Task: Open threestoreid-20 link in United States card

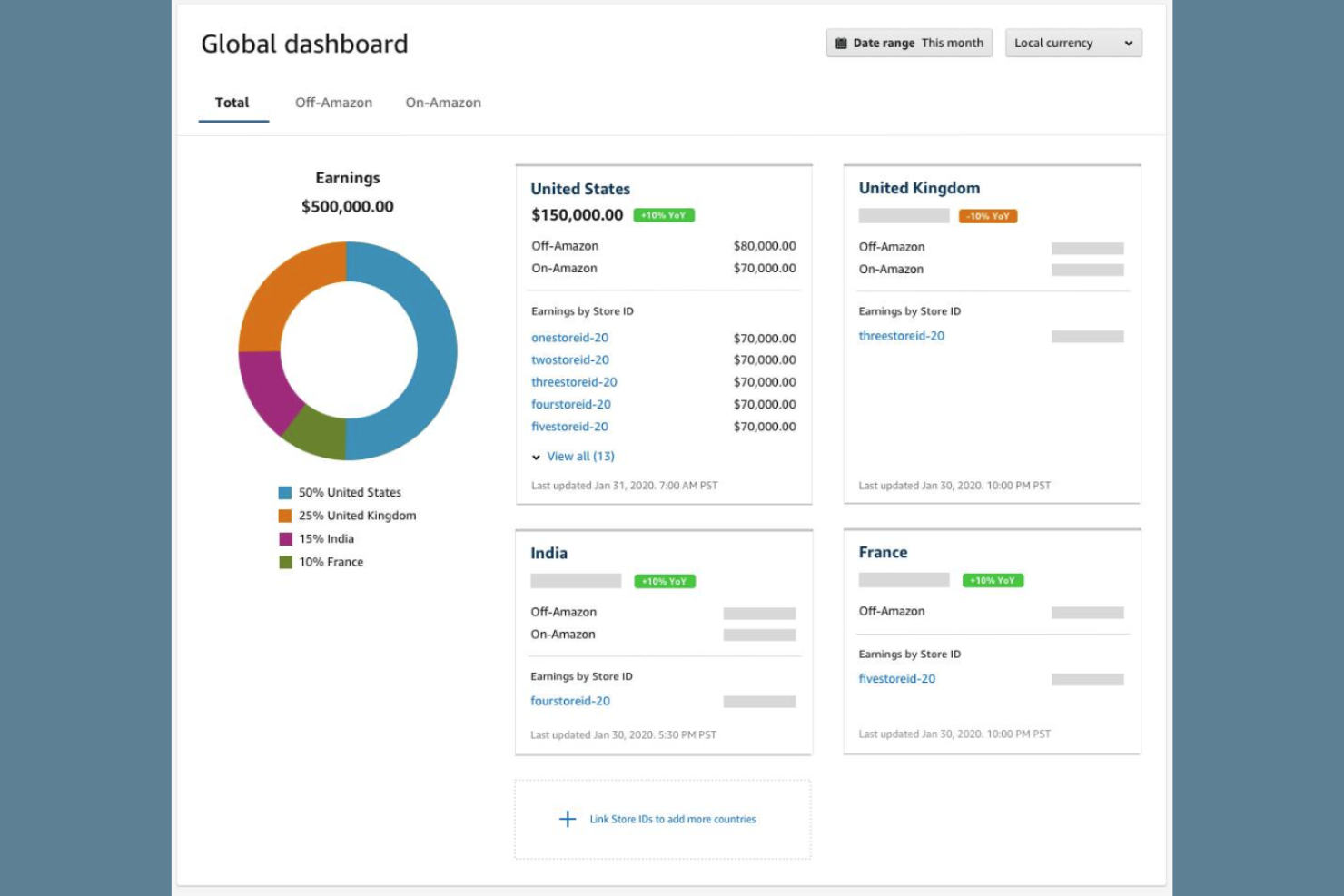Action: click(574, 382)
